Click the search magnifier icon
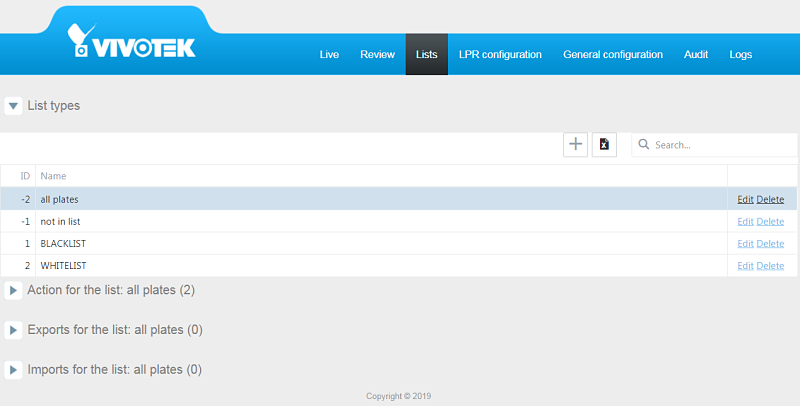 (643, 145)
